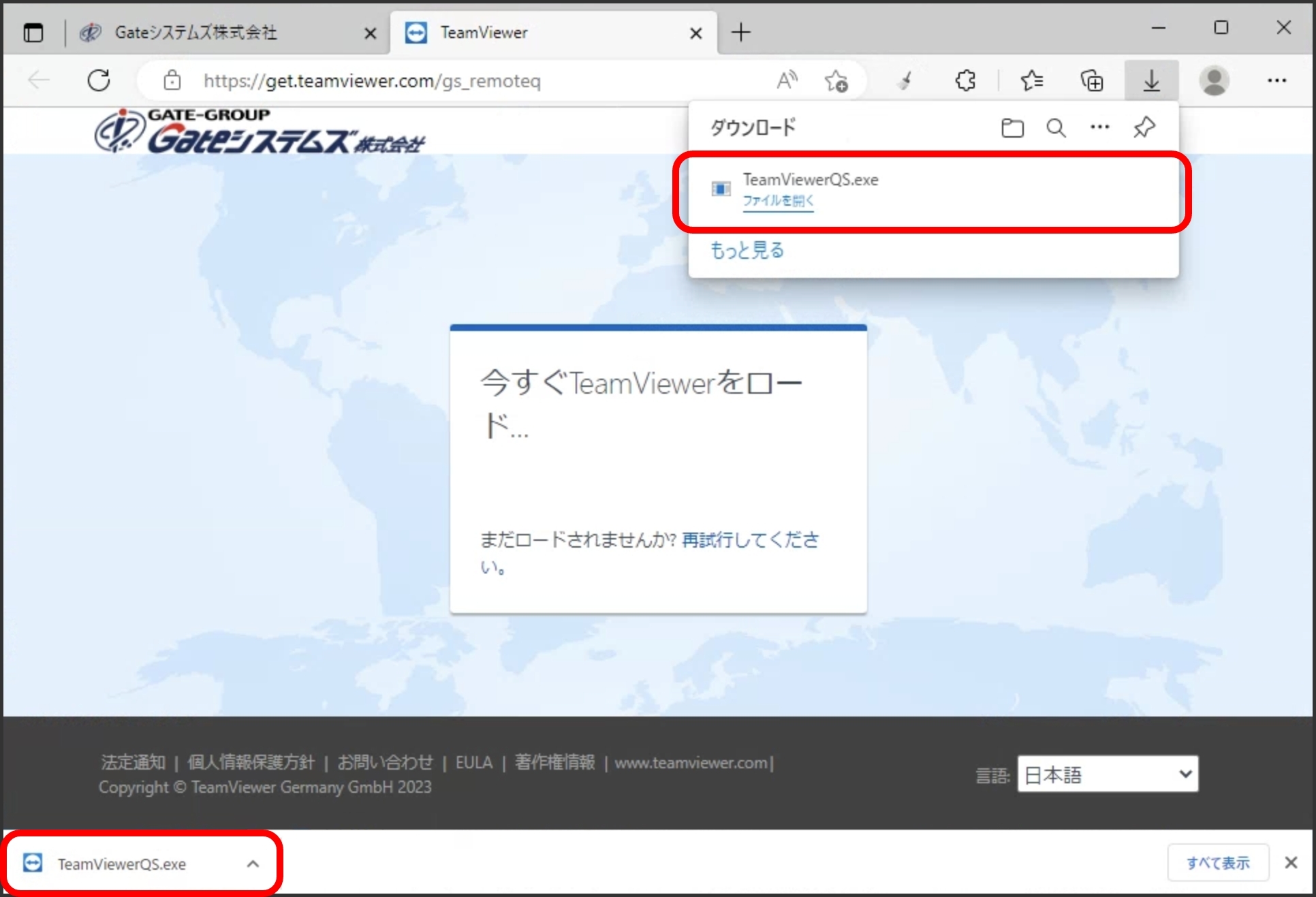The width and height of the screenshot is (1316, 897).
Task: Open the 個人情報保護方針 footer link
Action: pyautogui.click(x=251, y=762)
